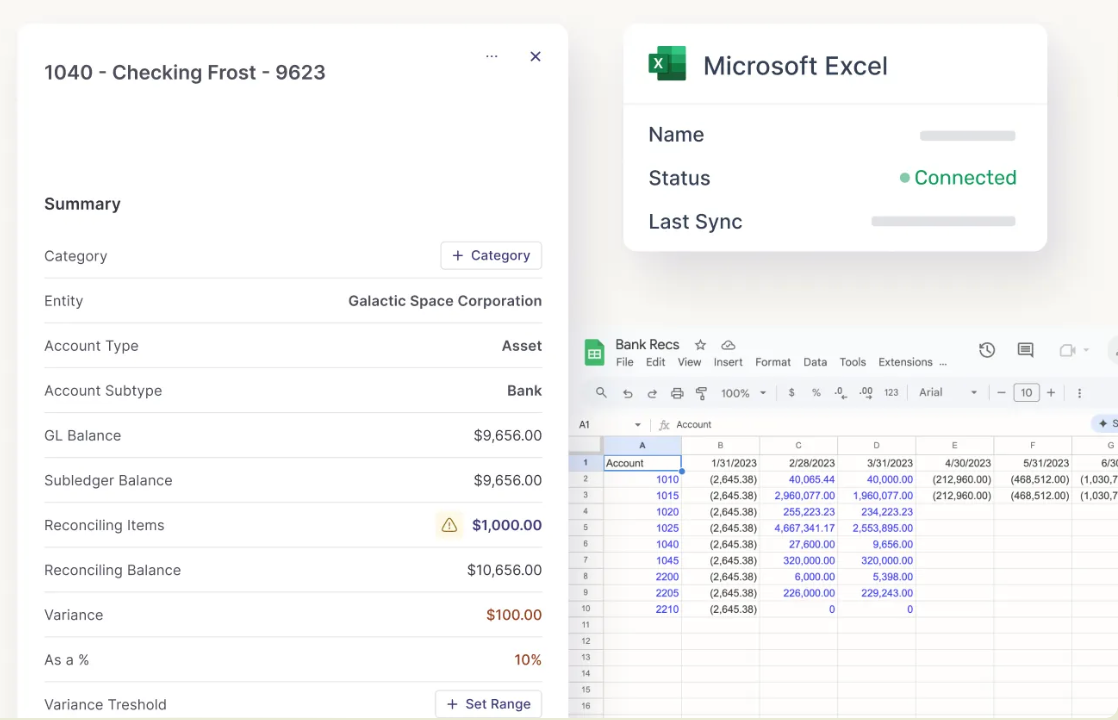1118x720 pixels.
Task: Close the 1040 Checking Frost panel
Action: (x=535, y=56)
